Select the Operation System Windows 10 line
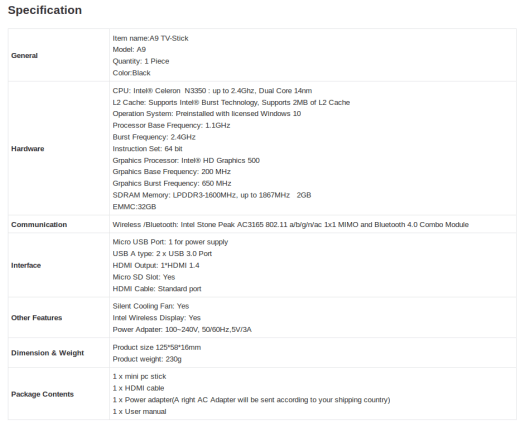The height and width of the screenshot is (429, 525). 207,114
